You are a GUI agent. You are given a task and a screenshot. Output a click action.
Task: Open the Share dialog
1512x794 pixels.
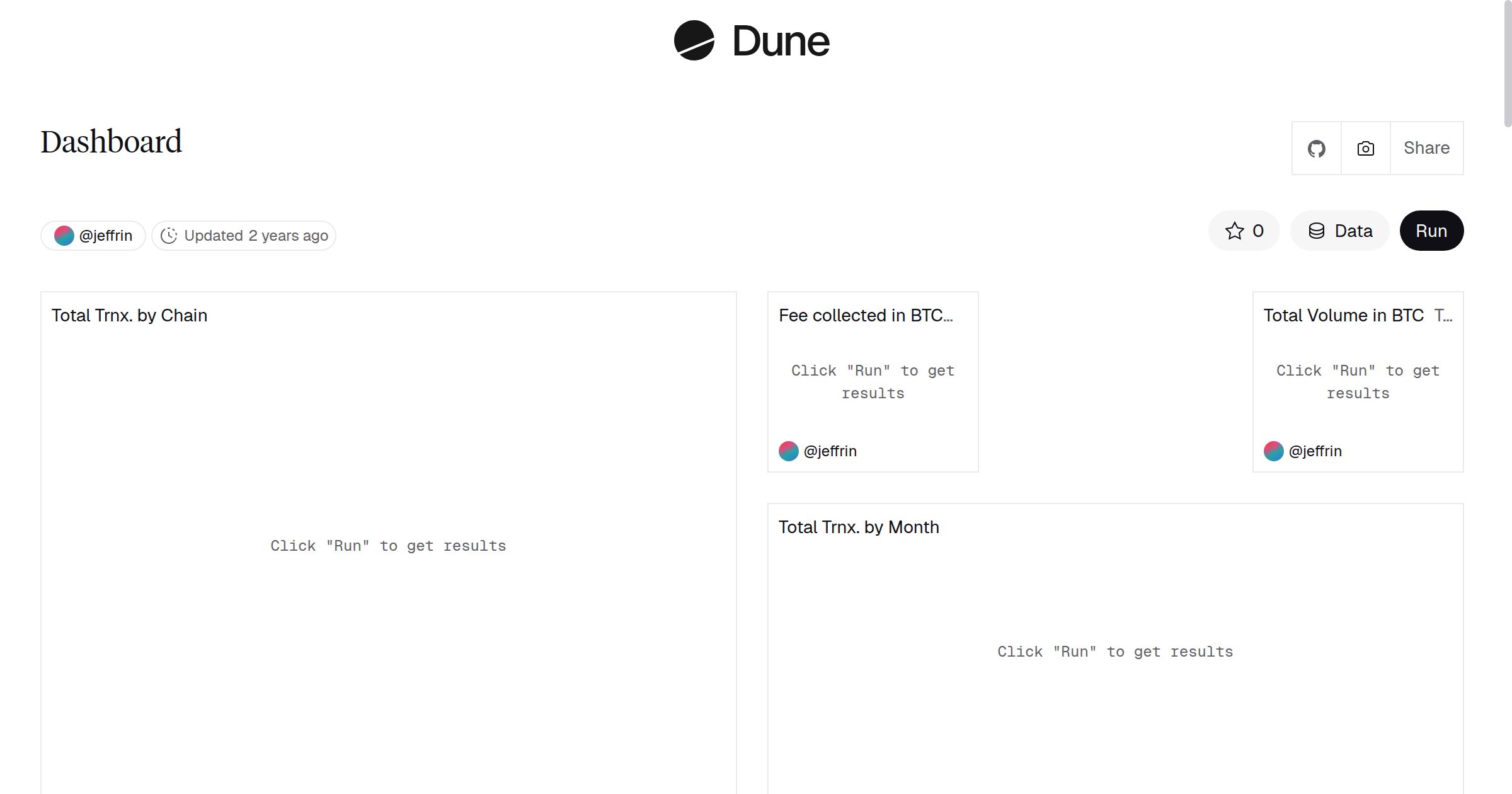[x=1426, y=148]
